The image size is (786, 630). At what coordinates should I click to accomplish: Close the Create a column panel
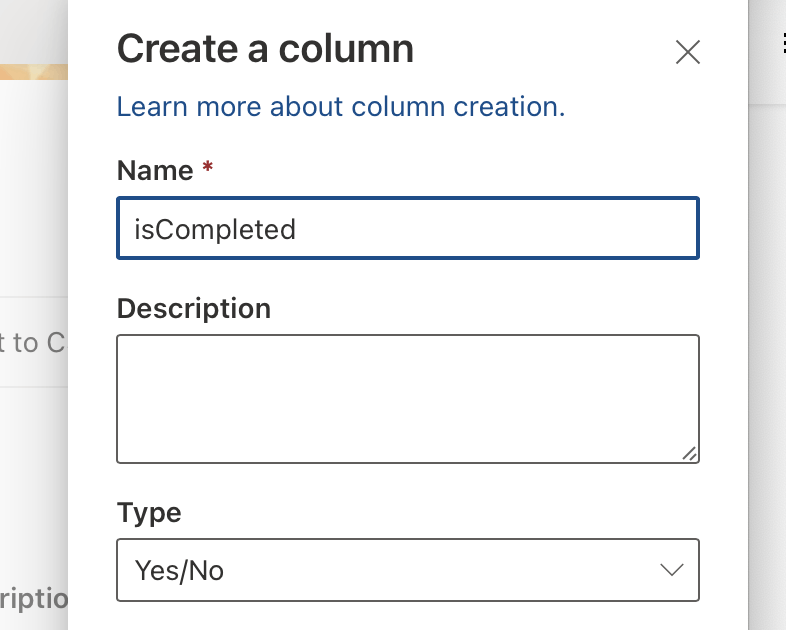pos(688,52)
